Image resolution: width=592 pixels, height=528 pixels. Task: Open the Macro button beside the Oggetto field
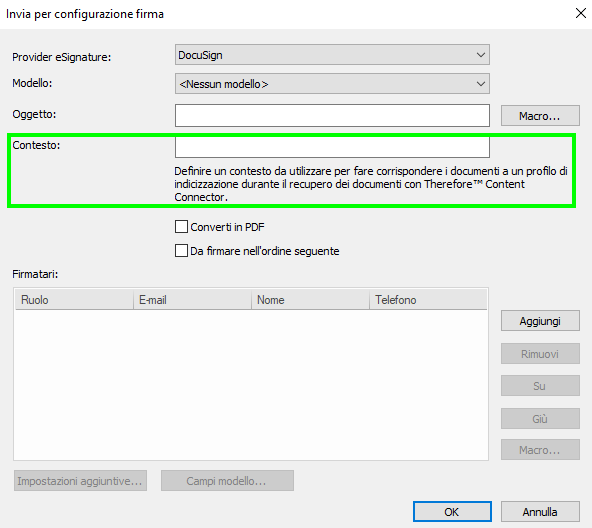540,116
